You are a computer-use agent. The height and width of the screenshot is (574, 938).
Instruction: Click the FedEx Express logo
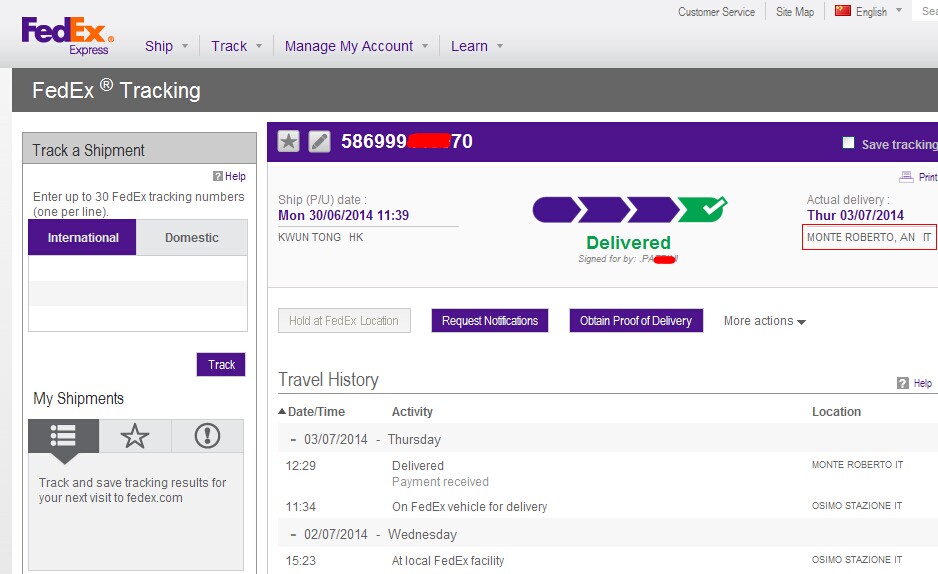[x=67, y=36]
